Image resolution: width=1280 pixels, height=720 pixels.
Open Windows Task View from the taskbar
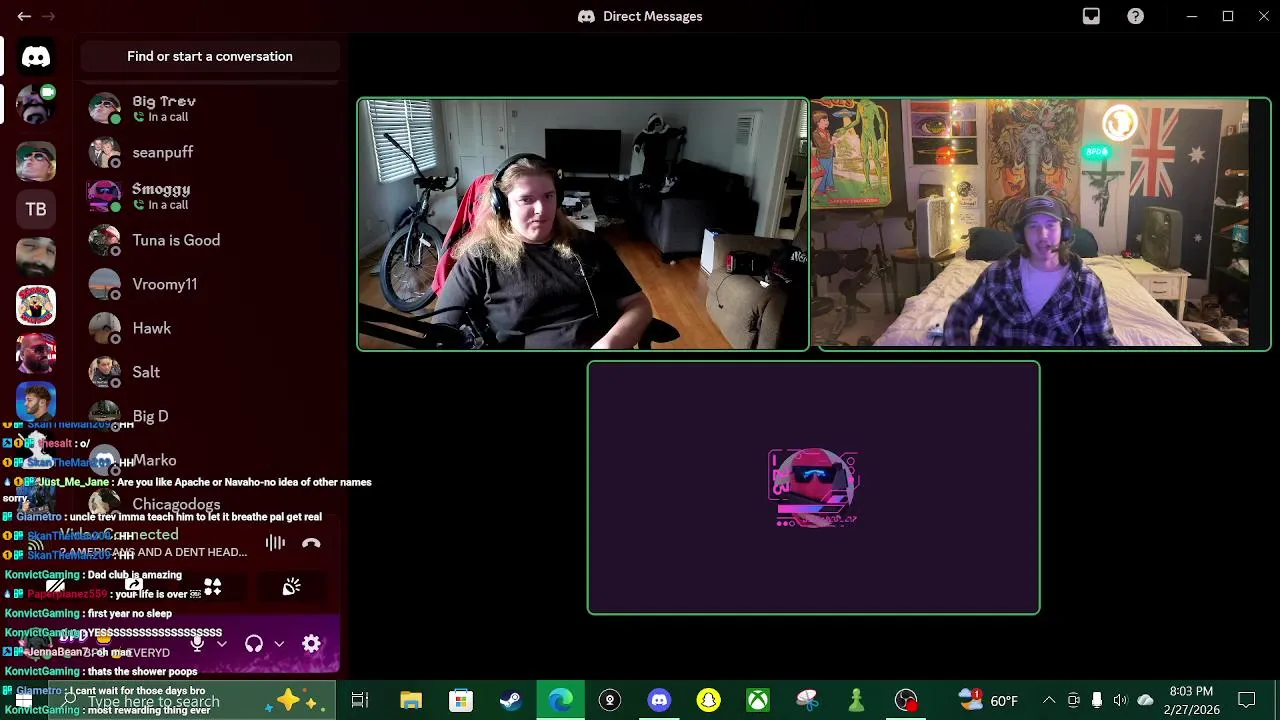click(x=360, y=700)
